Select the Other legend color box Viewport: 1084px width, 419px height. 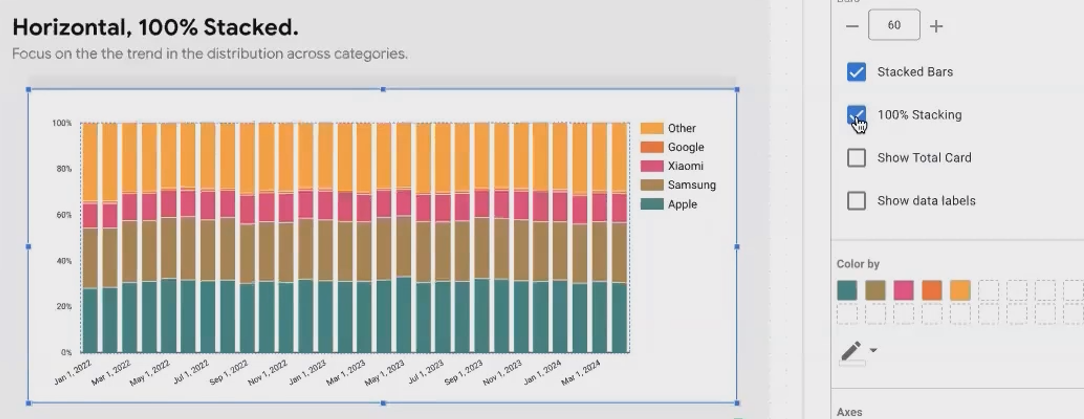(652, 129)
